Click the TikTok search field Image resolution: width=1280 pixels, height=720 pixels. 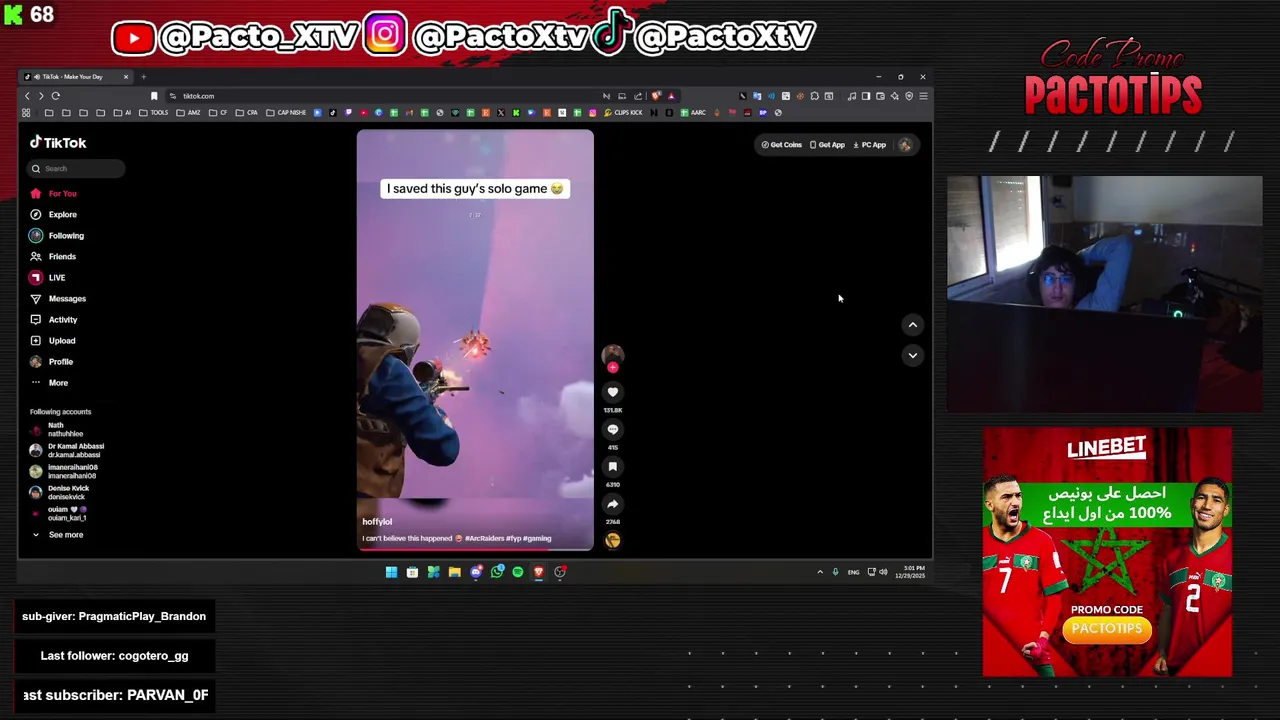(x=76, y=168)
